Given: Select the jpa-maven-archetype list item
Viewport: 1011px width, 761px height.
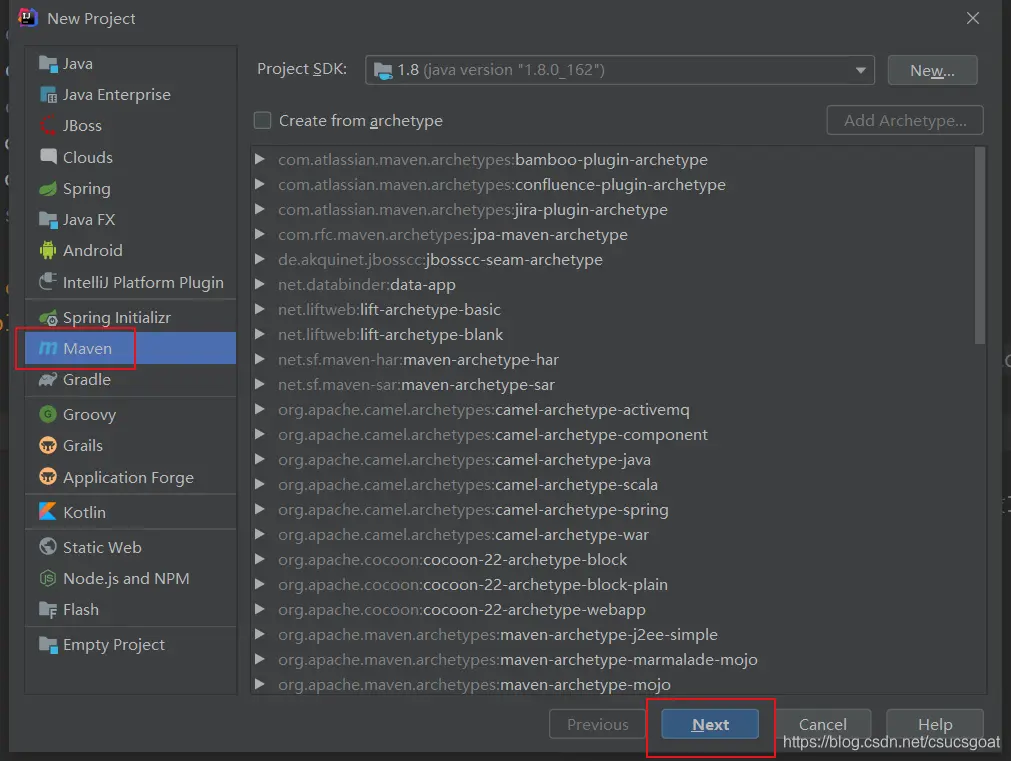Looking at the screenshot, I should coord(453,235).
